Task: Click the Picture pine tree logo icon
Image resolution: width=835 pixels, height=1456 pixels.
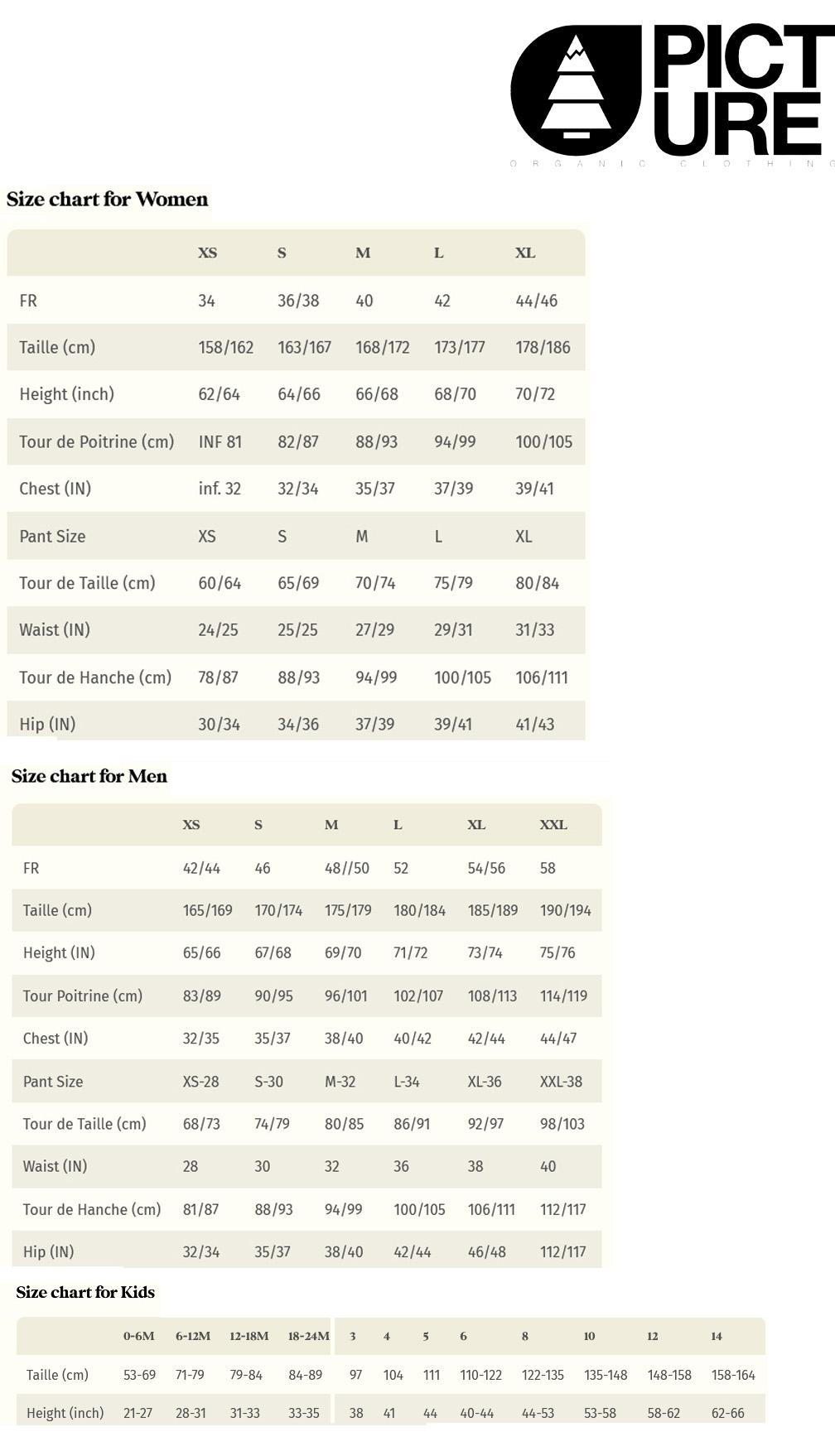Action: pos(577,89)
